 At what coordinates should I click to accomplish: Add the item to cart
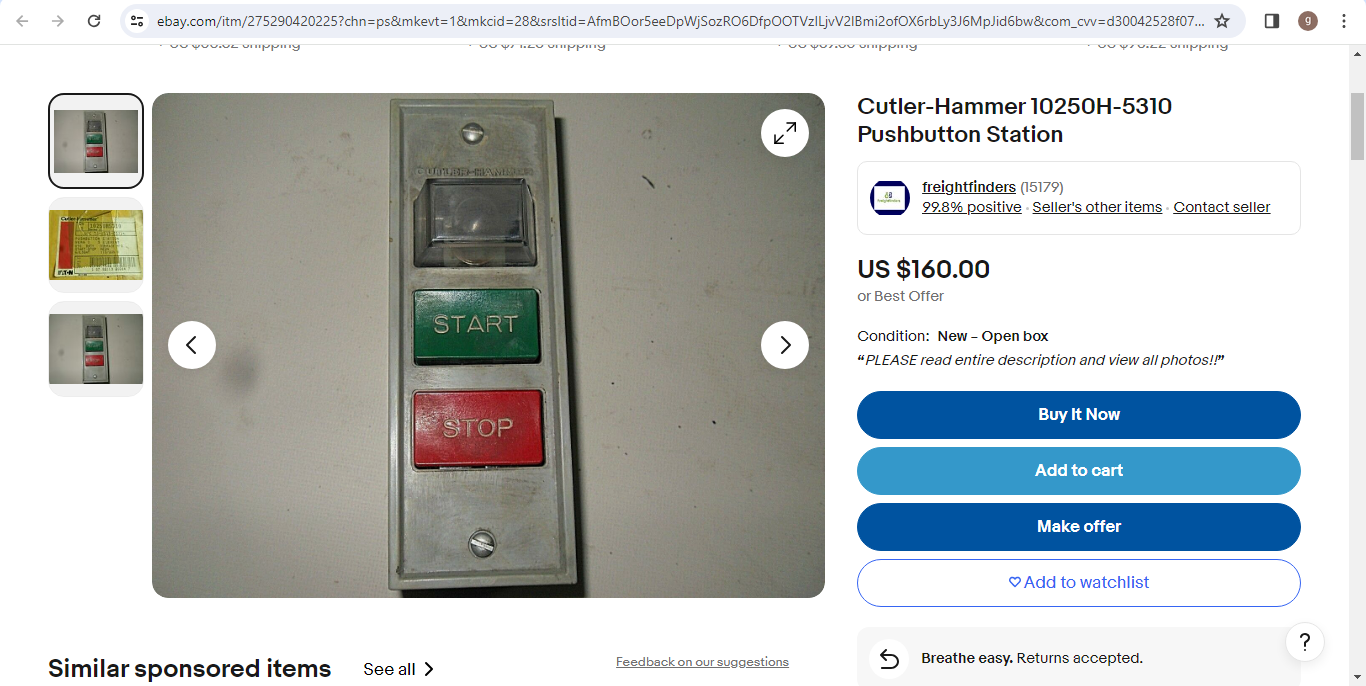pos(1079,471)
